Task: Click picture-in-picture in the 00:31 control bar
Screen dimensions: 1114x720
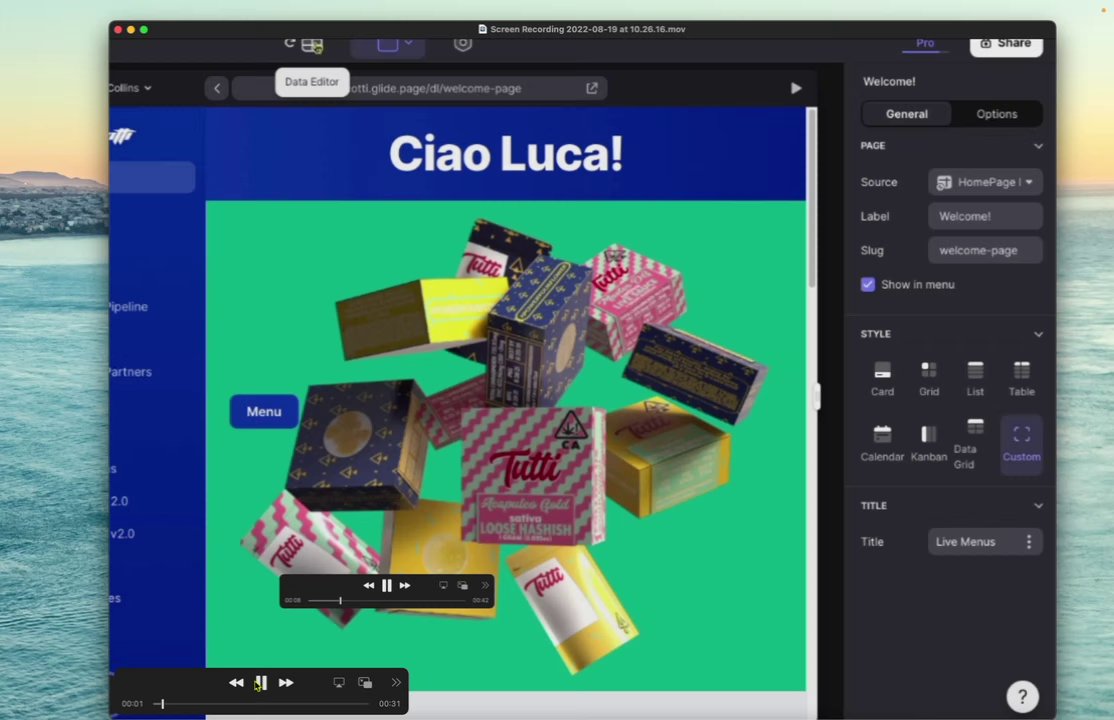Action: click(x=365, y=682)
